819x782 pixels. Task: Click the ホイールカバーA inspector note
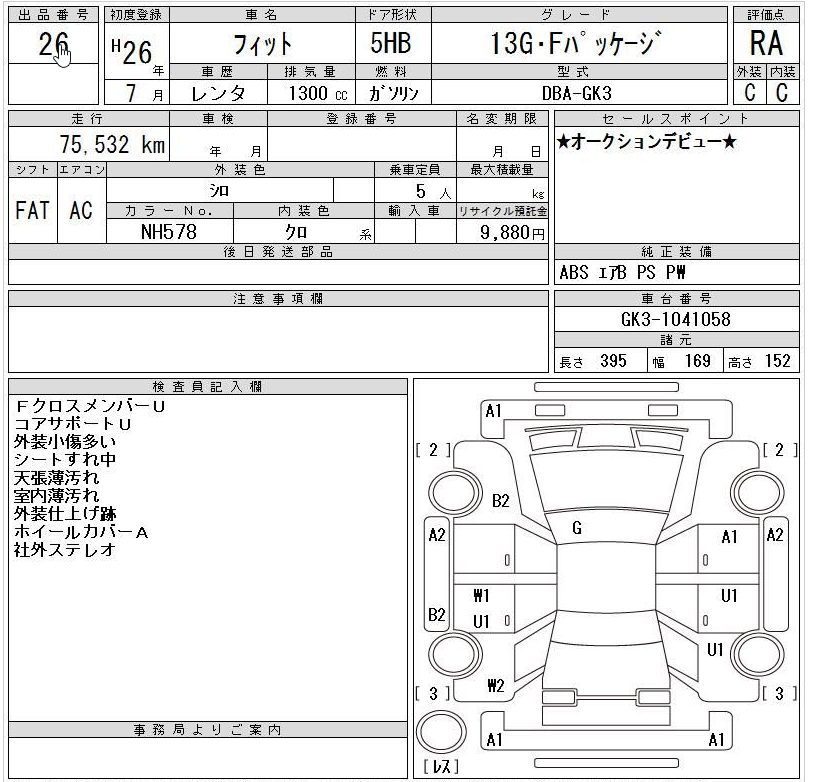81,532
